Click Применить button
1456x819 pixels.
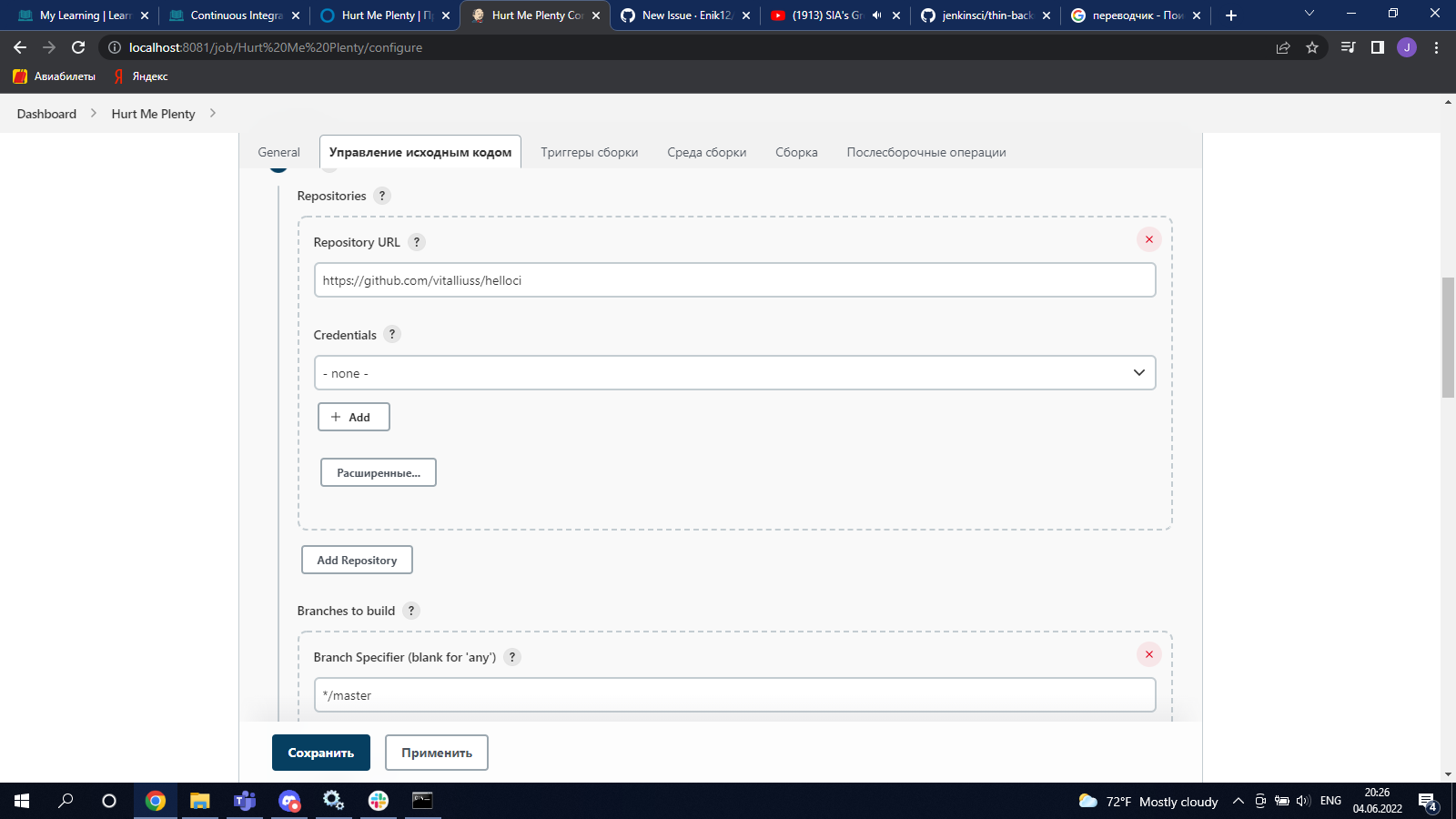coord(437,753)
